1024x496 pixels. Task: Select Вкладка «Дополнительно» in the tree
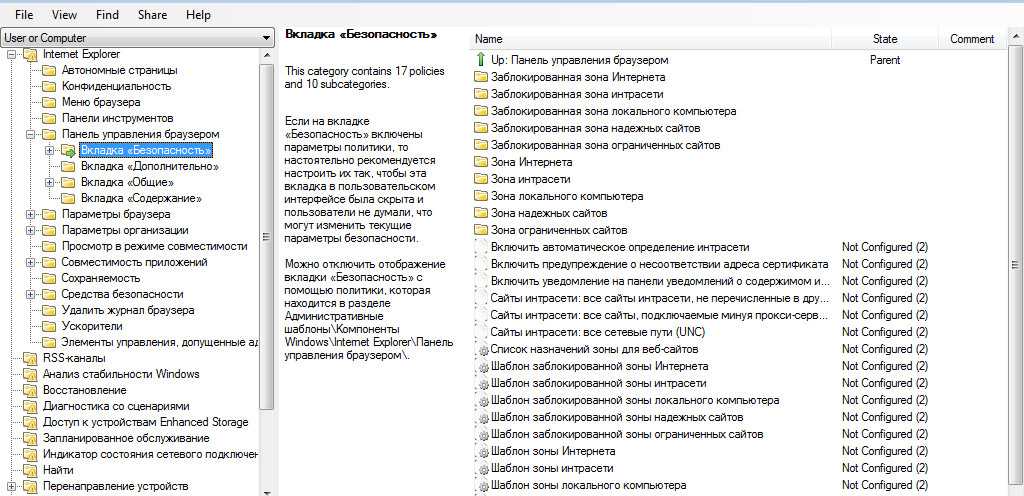(149, 166)
